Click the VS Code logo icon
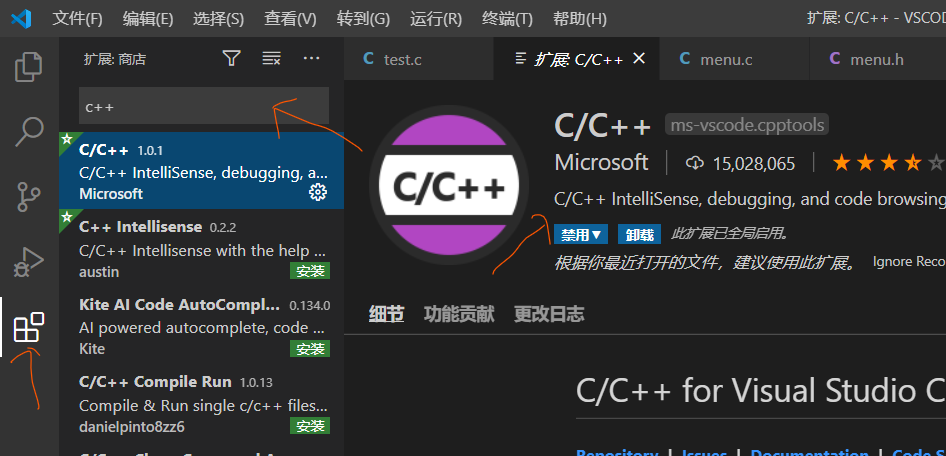The height and width of the screenshot is (456, 946). [21, 19]
